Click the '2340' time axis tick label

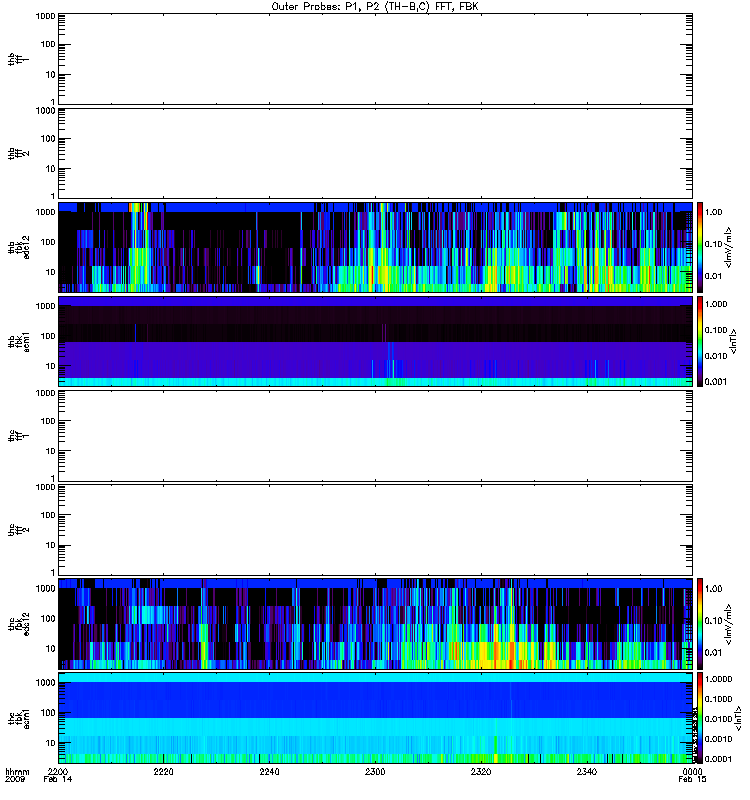click(x=587, y=772)
